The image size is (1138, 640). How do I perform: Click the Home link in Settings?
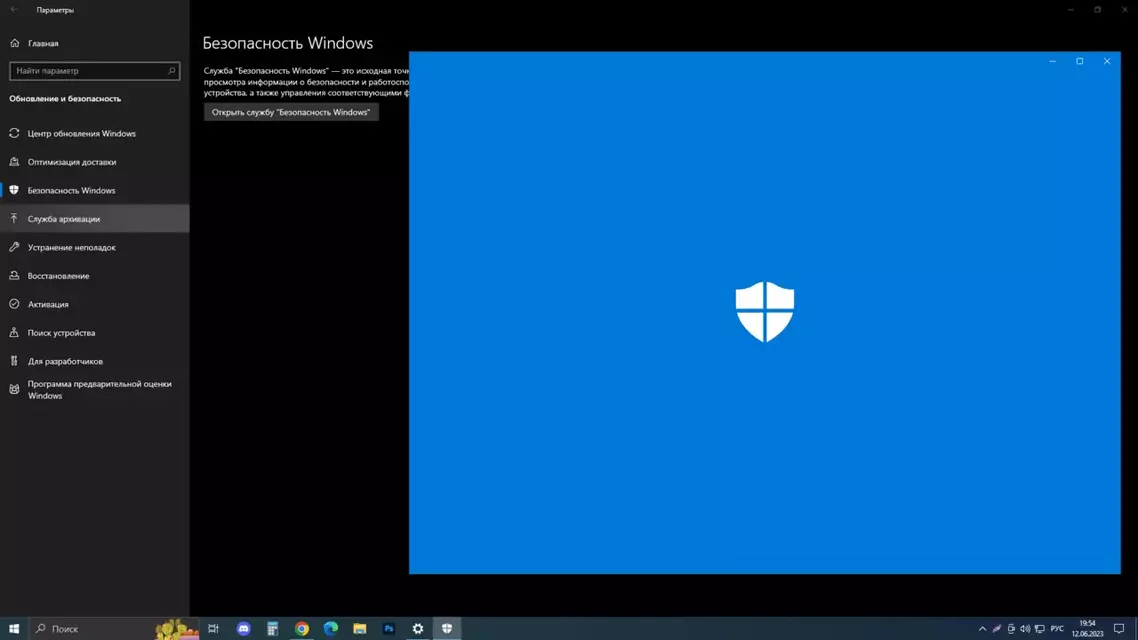43,44
